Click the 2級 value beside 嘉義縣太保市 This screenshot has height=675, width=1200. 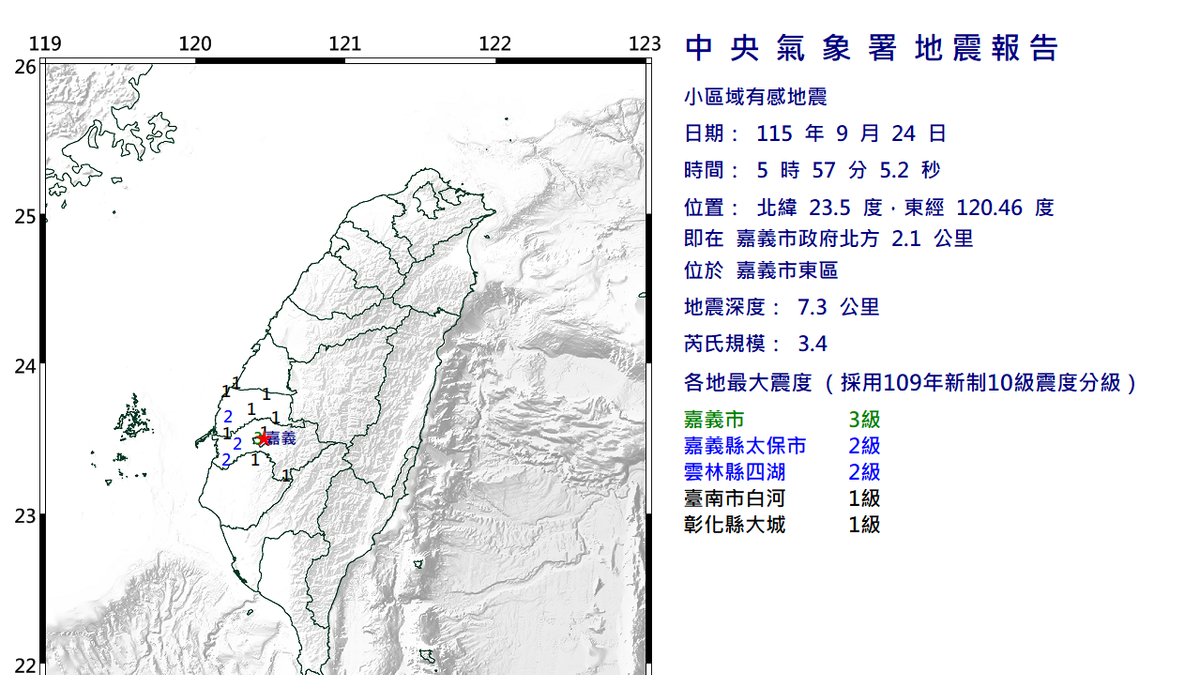(864, 446)
